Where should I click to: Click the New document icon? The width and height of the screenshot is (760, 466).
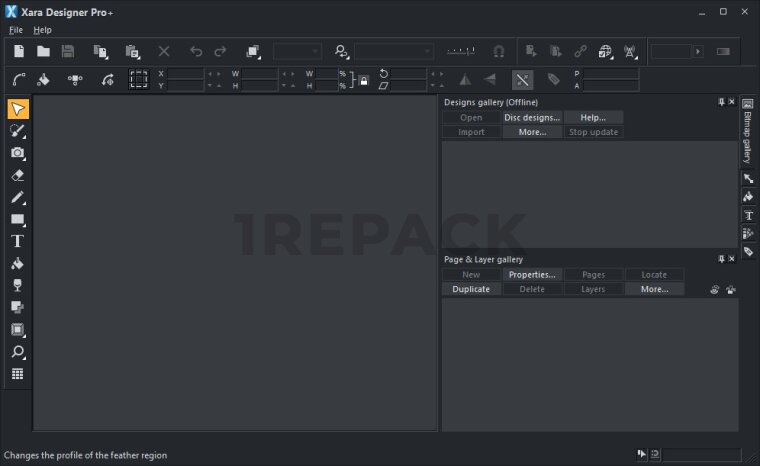18,51
